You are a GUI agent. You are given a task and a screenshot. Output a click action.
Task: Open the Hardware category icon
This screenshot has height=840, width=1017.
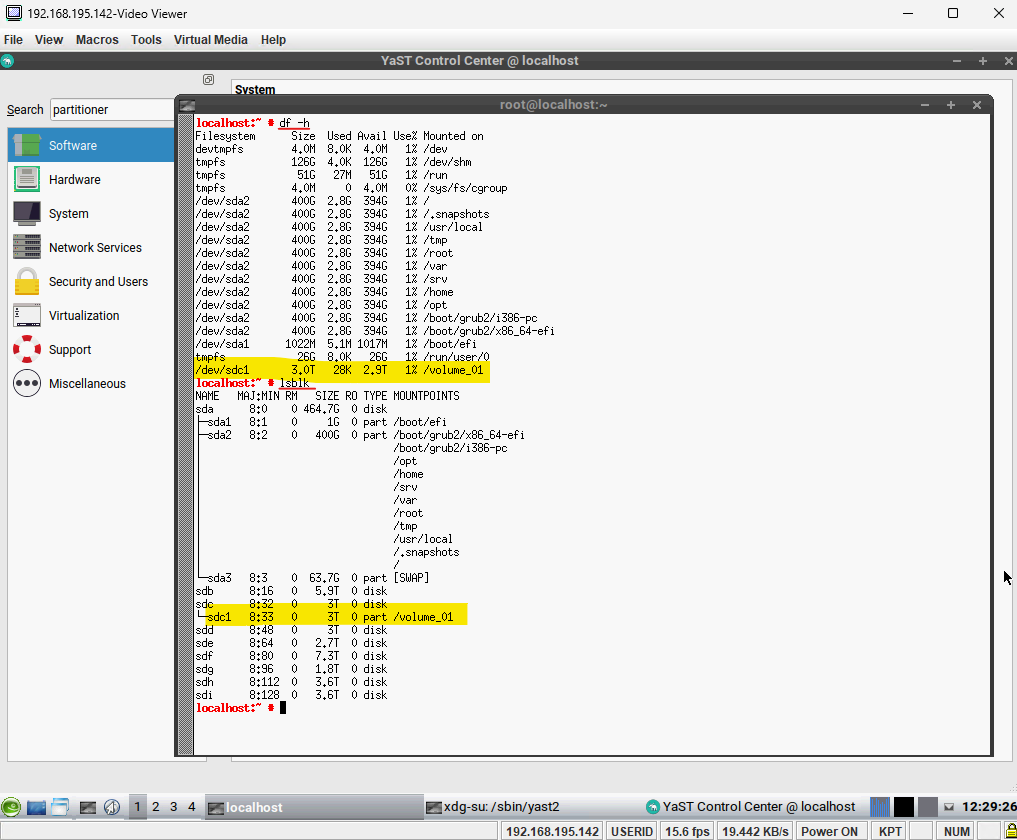tap(27, 179)
